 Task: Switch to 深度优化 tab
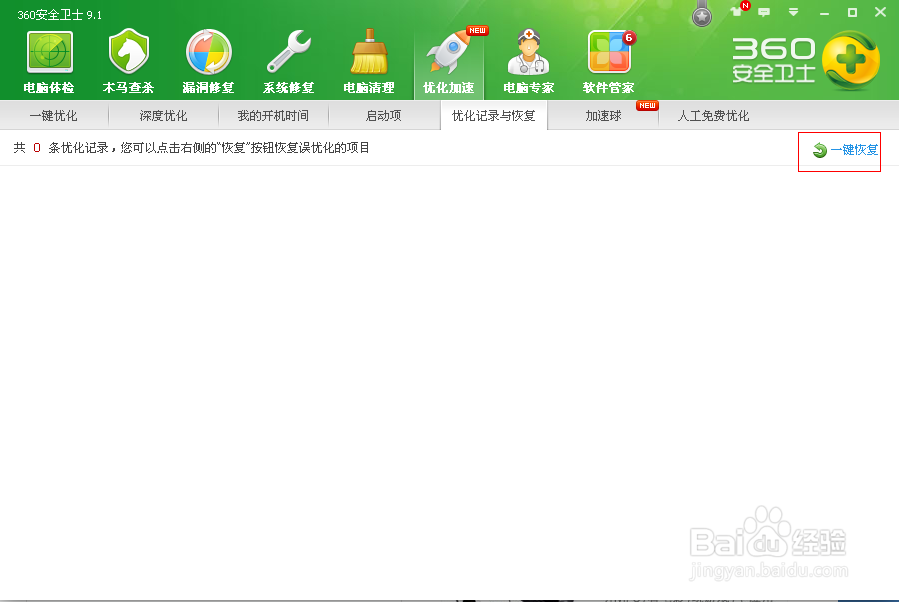[x=163, y=116]
